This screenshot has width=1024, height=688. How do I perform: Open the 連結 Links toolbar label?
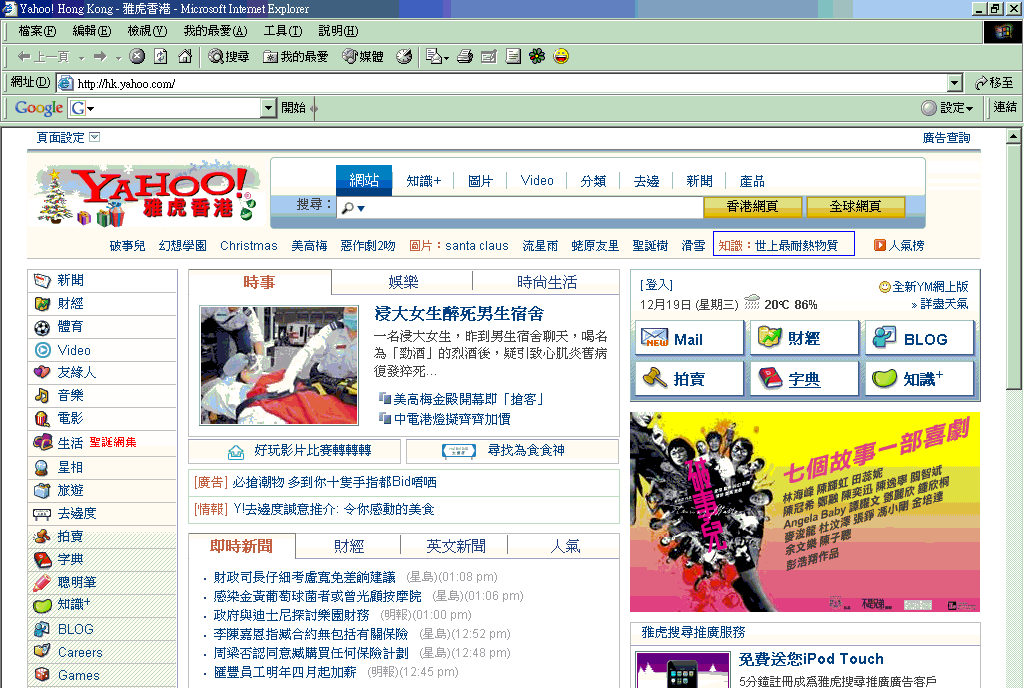click(x=1005, y=107)
